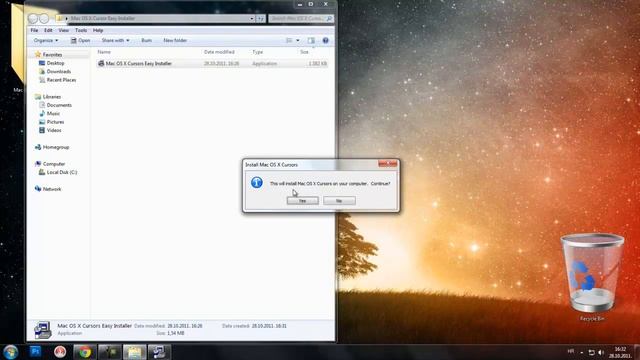This screenshot has height=360, width=640.
Task: Expand the address bar history dropdown
Action: click(x=251, y=18)
